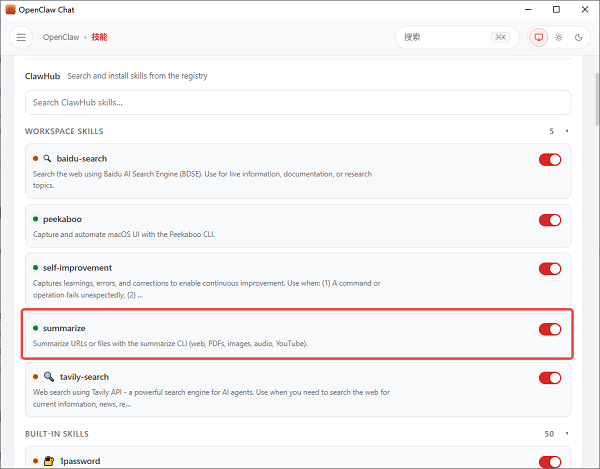
Task: Switch to light theme sun icon
Action: [x=559, y=37]
